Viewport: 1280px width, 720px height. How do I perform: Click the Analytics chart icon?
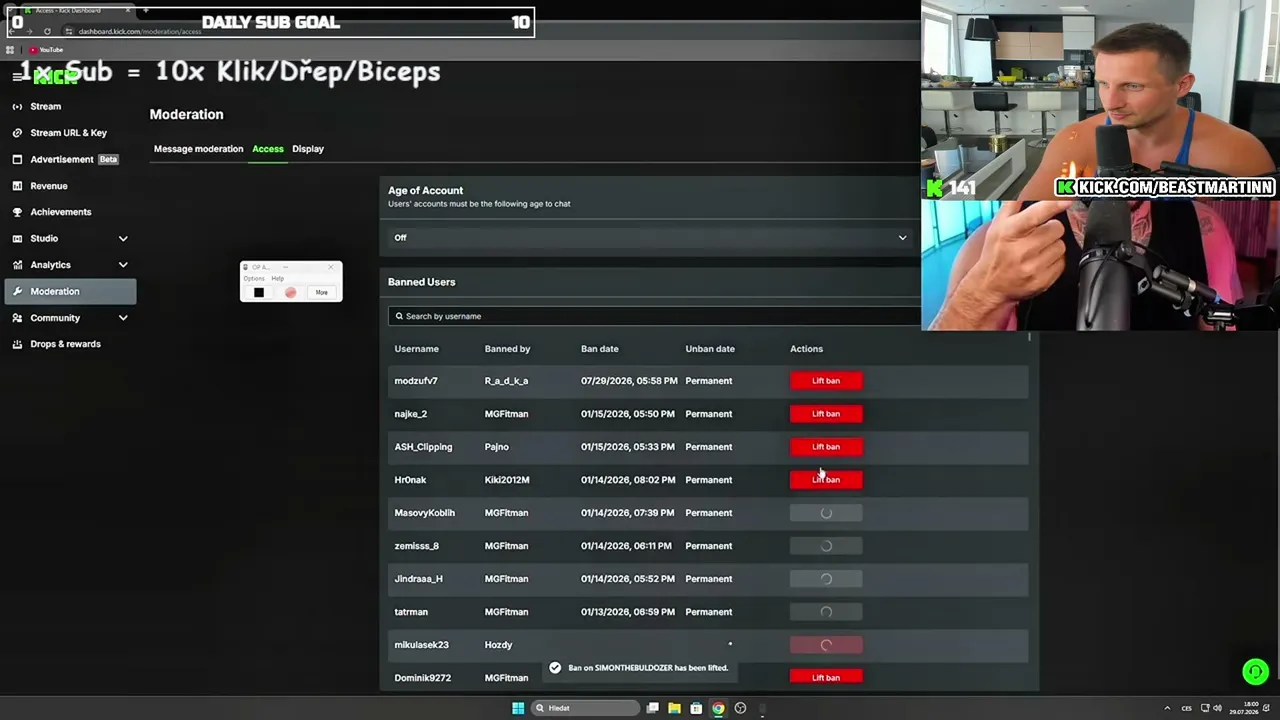(17, 265)
